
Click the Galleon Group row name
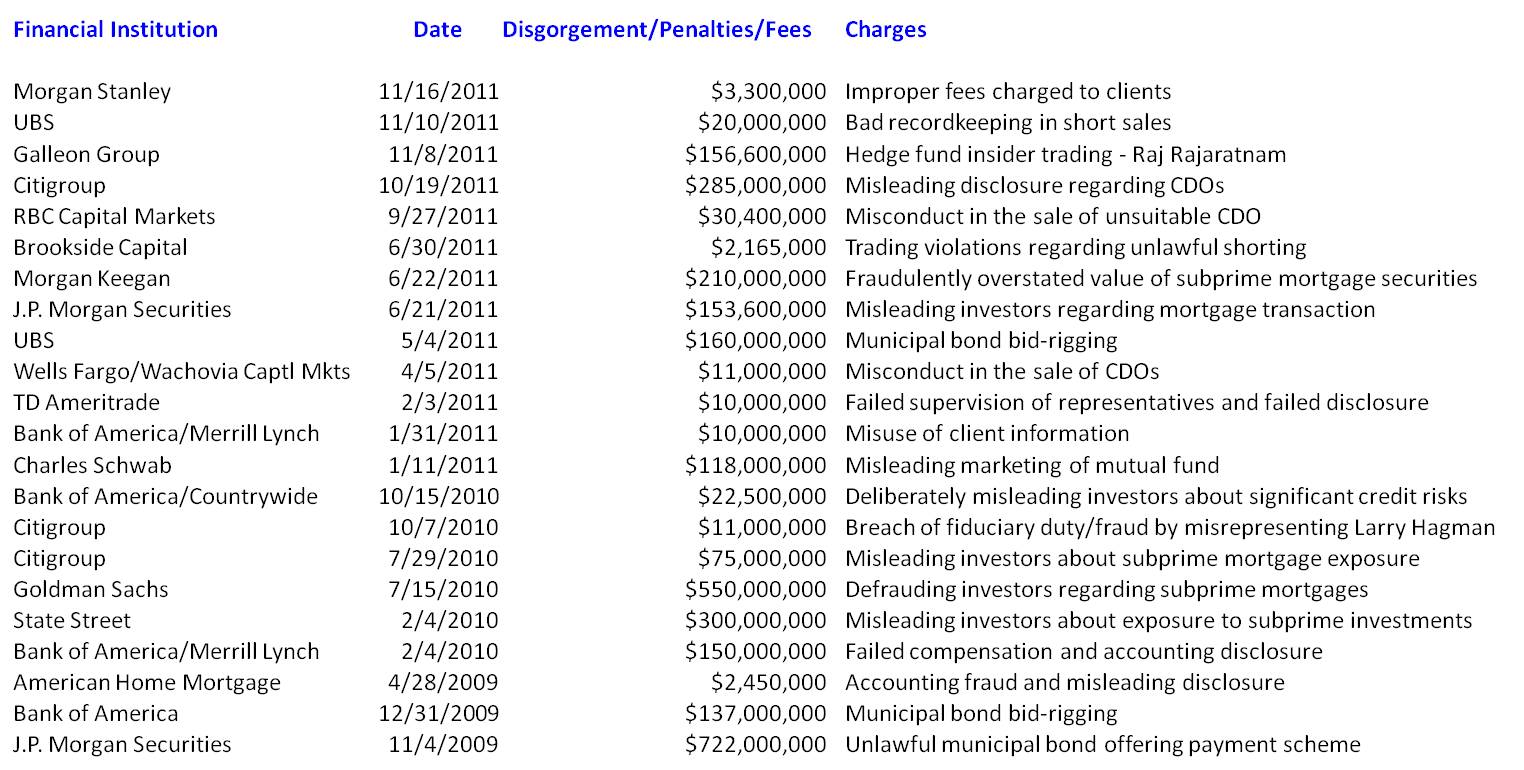(86, 154)
